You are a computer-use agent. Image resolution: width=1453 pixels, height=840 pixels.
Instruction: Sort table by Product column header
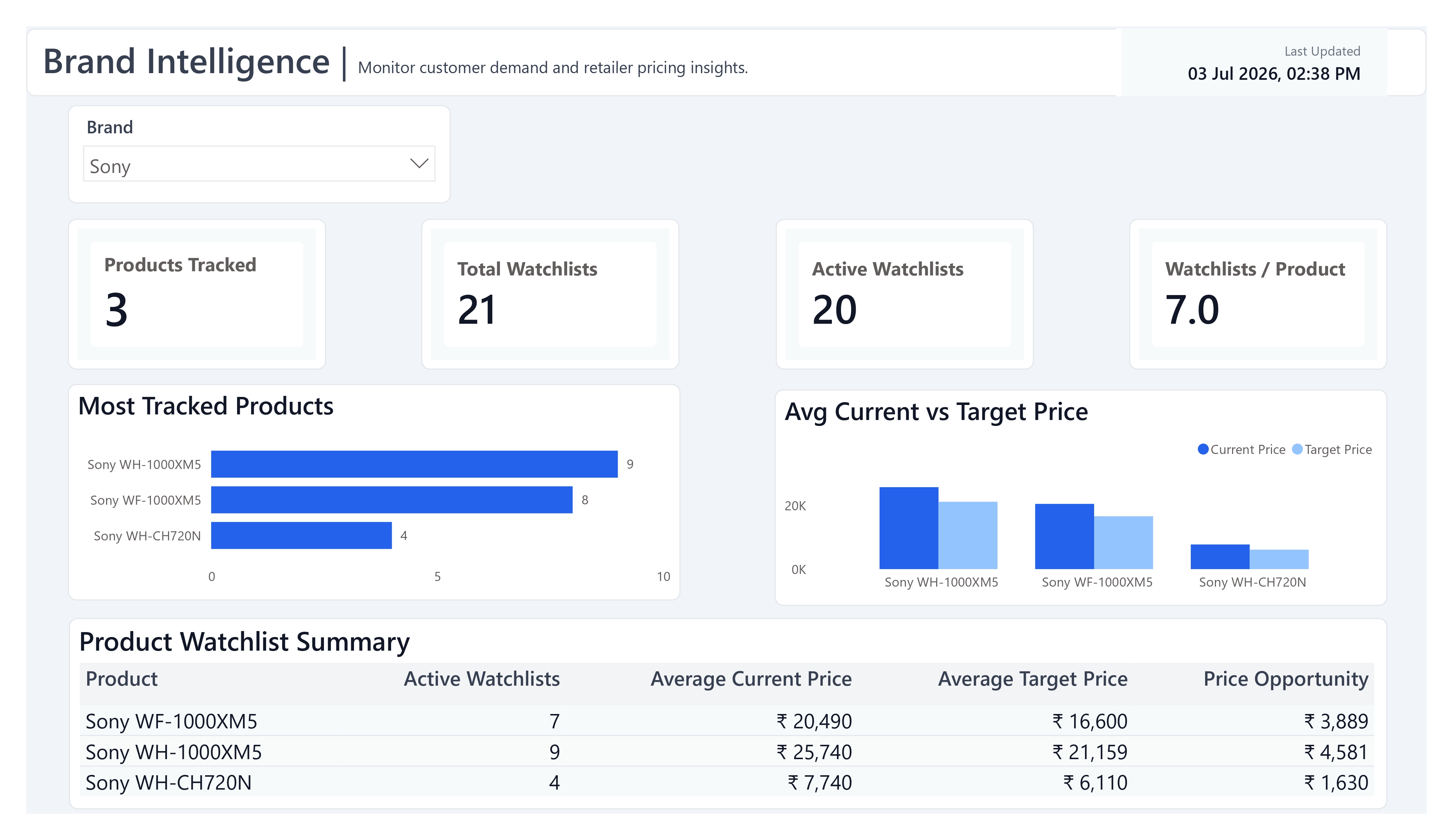pos(121,679)
